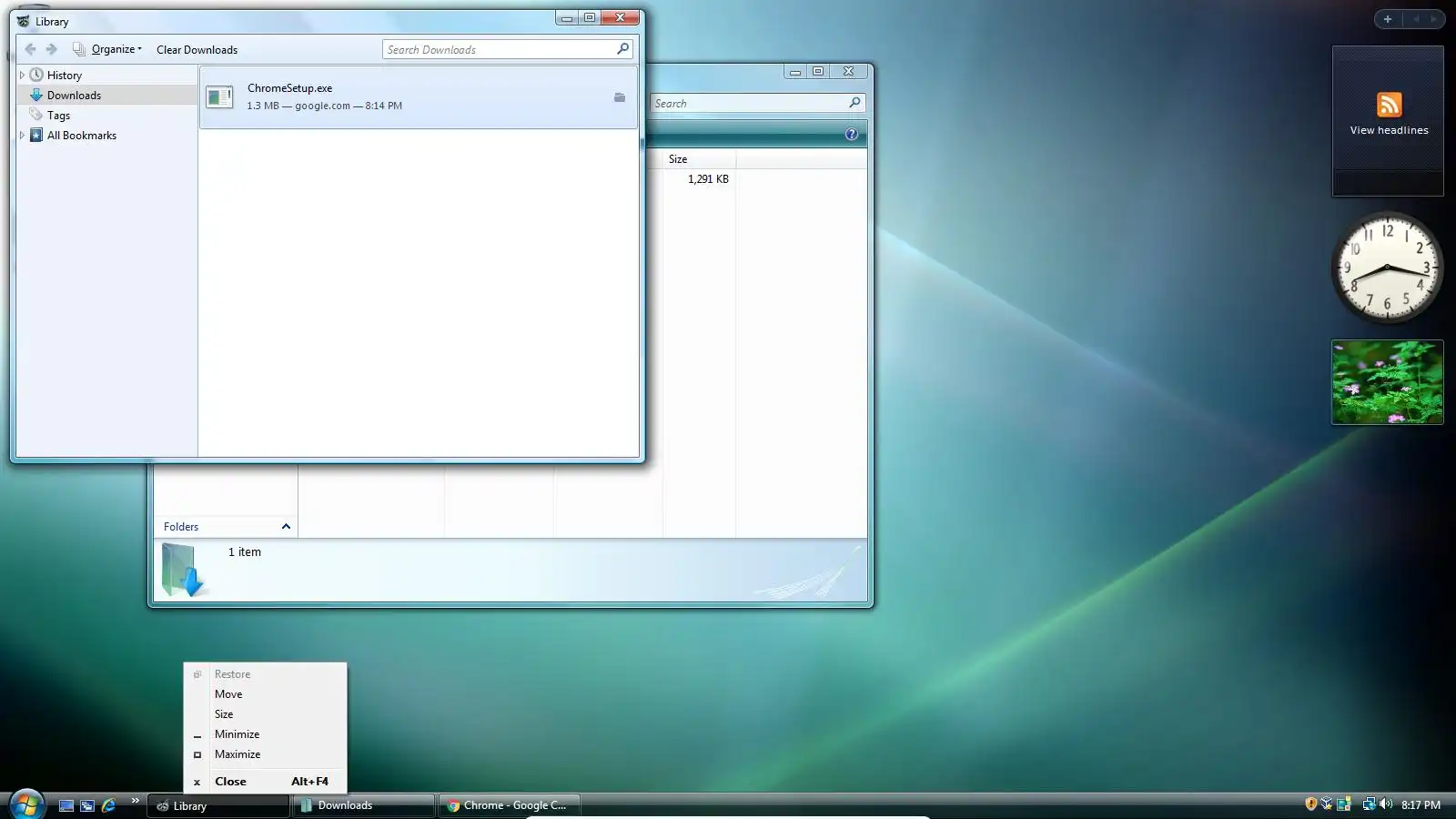Click the 1,291 KB size cell
Viewport: 1456px width, 819px height.
(x=708, y=179)
